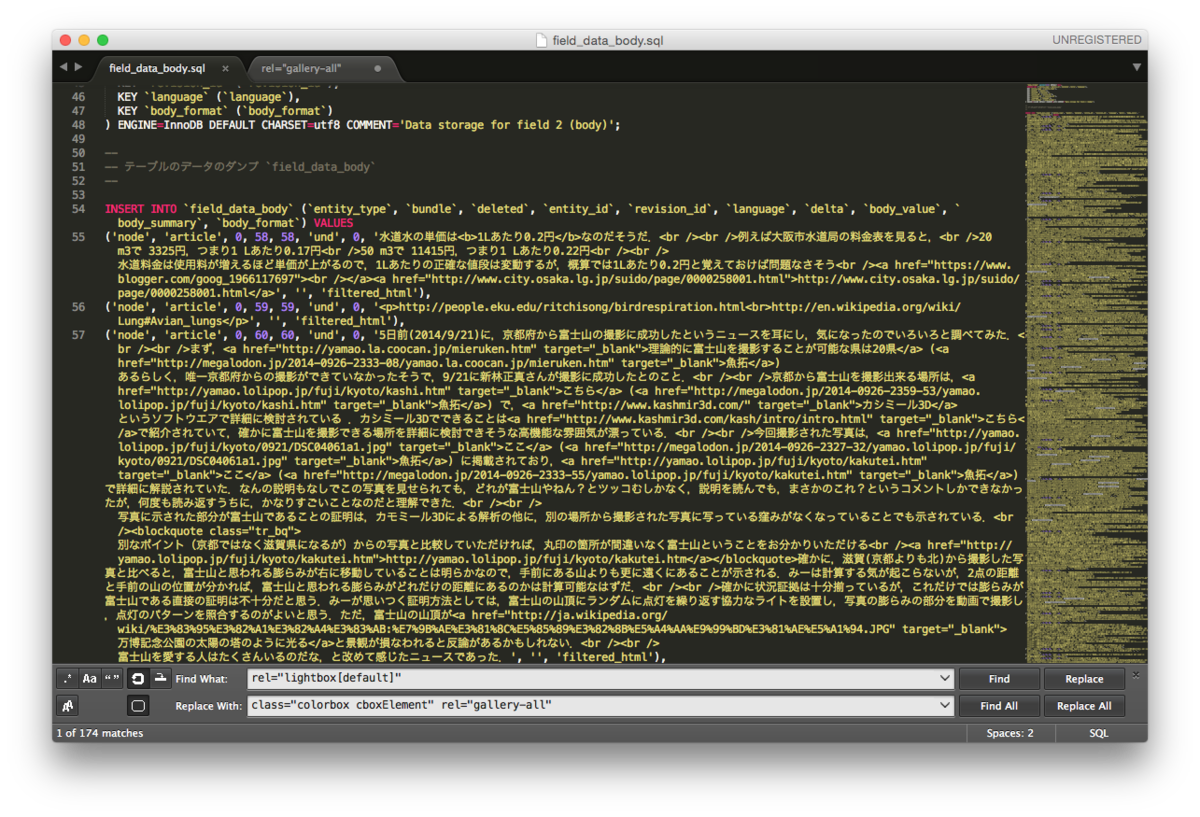Toggle the in-selection search option

[x=160, y=679]
